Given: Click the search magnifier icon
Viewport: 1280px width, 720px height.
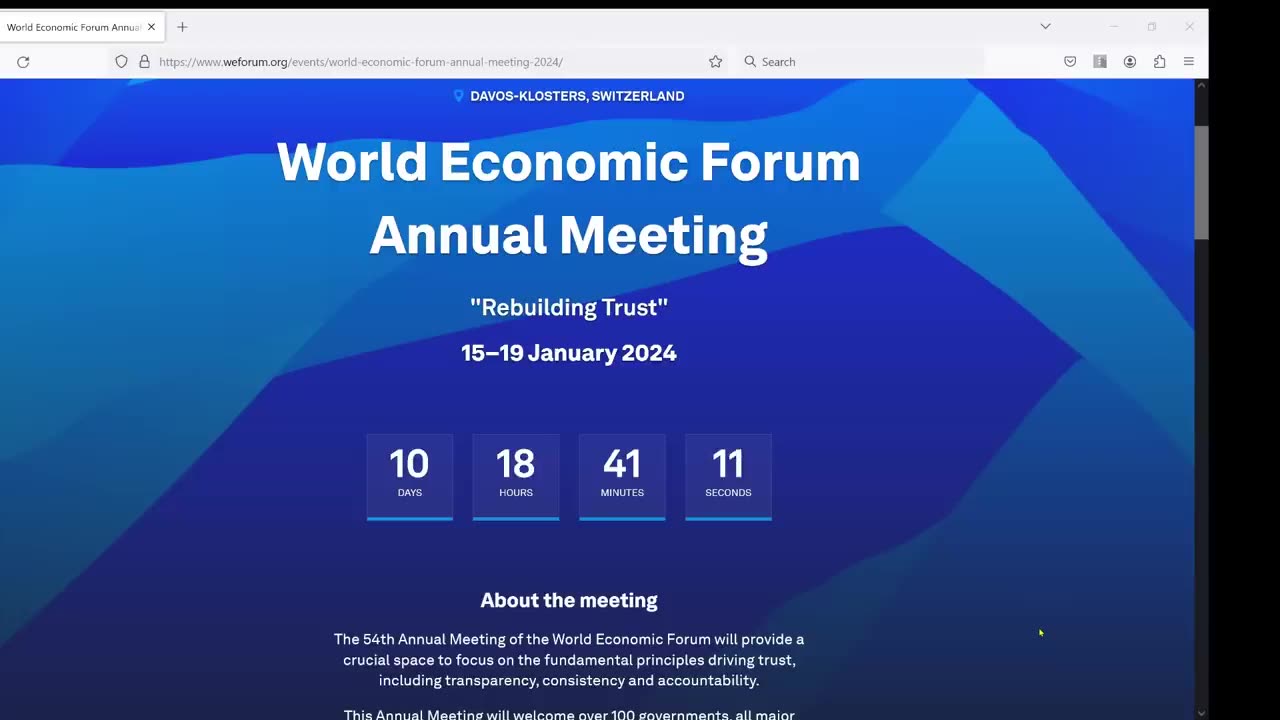Looking at the screenshot, I should pos(750,62).
